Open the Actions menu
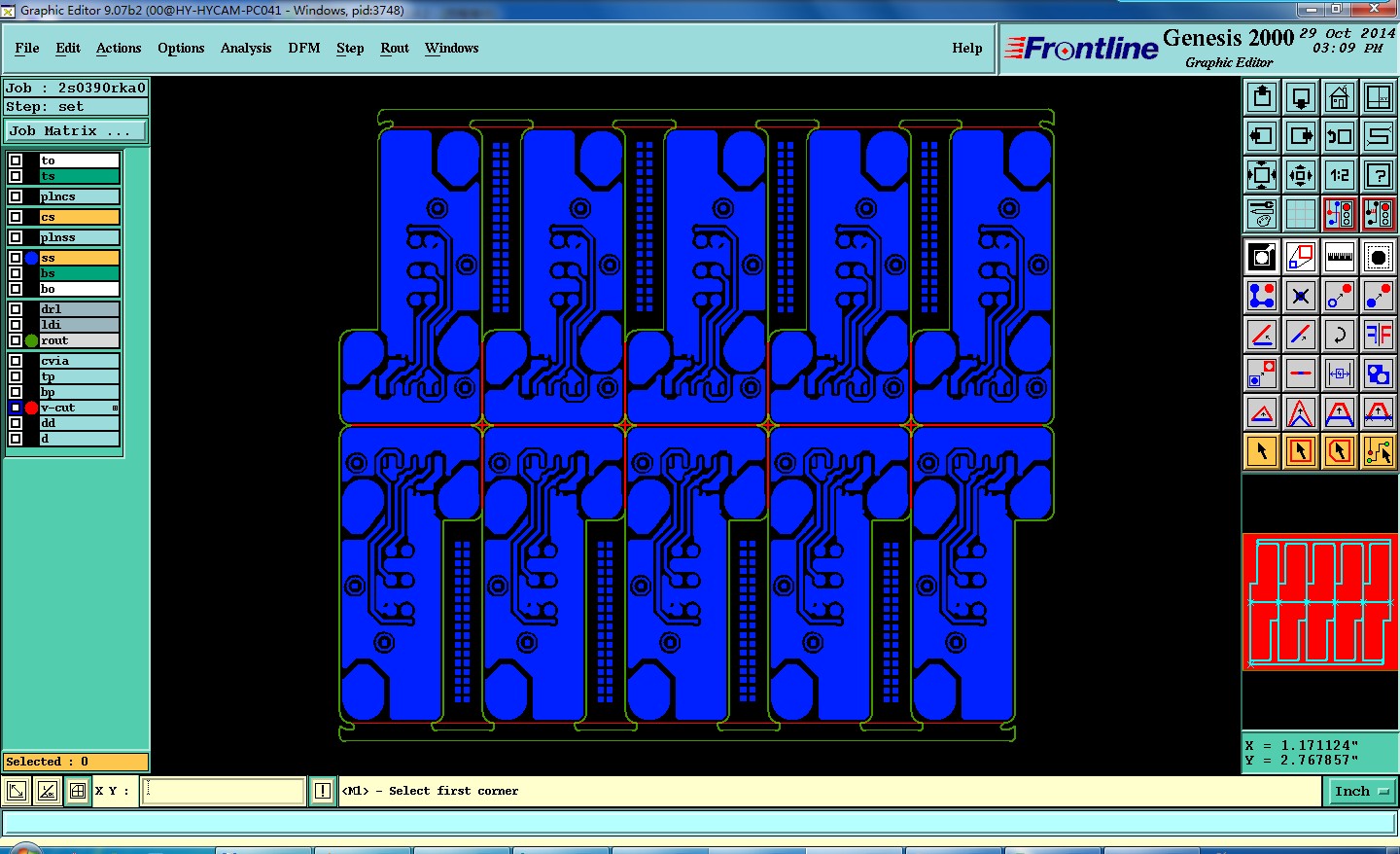Screen dimensions: 1400x854 (119, 48)
